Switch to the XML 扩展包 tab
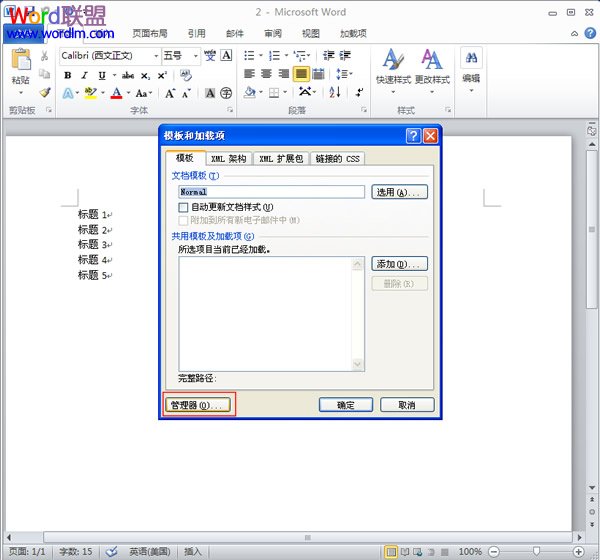 point(281,158)
